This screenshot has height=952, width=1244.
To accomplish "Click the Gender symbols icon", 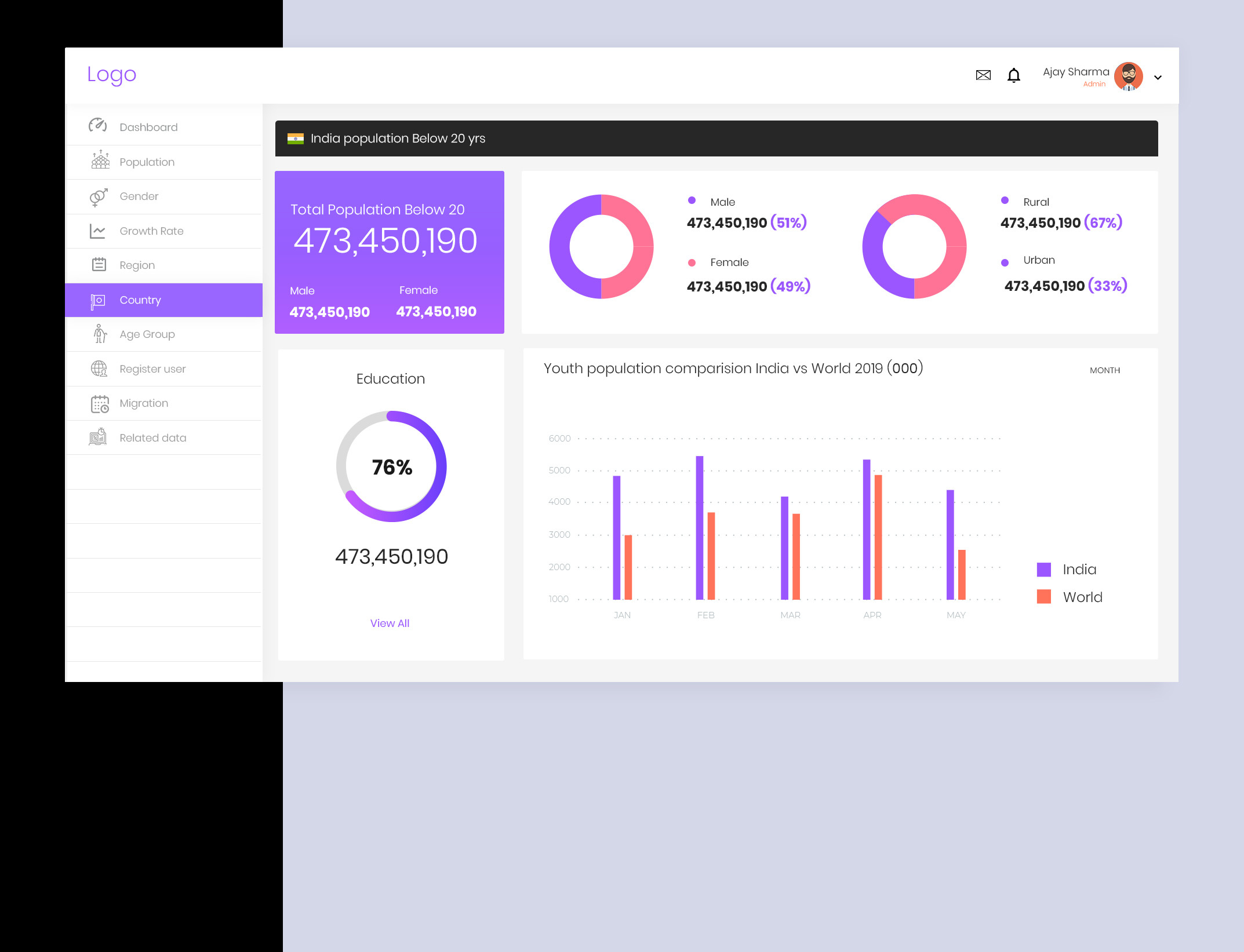I will click(x=99, y=197).
